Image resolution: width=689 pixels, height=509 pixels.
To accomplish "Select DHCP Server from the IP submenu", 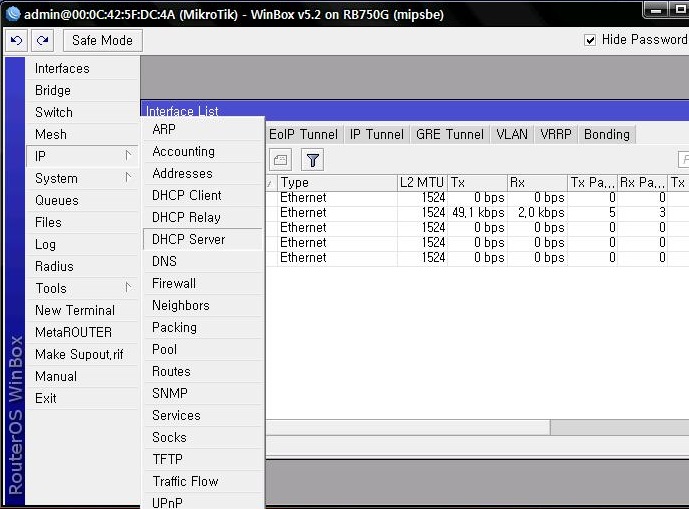I will tap(203, 239).
